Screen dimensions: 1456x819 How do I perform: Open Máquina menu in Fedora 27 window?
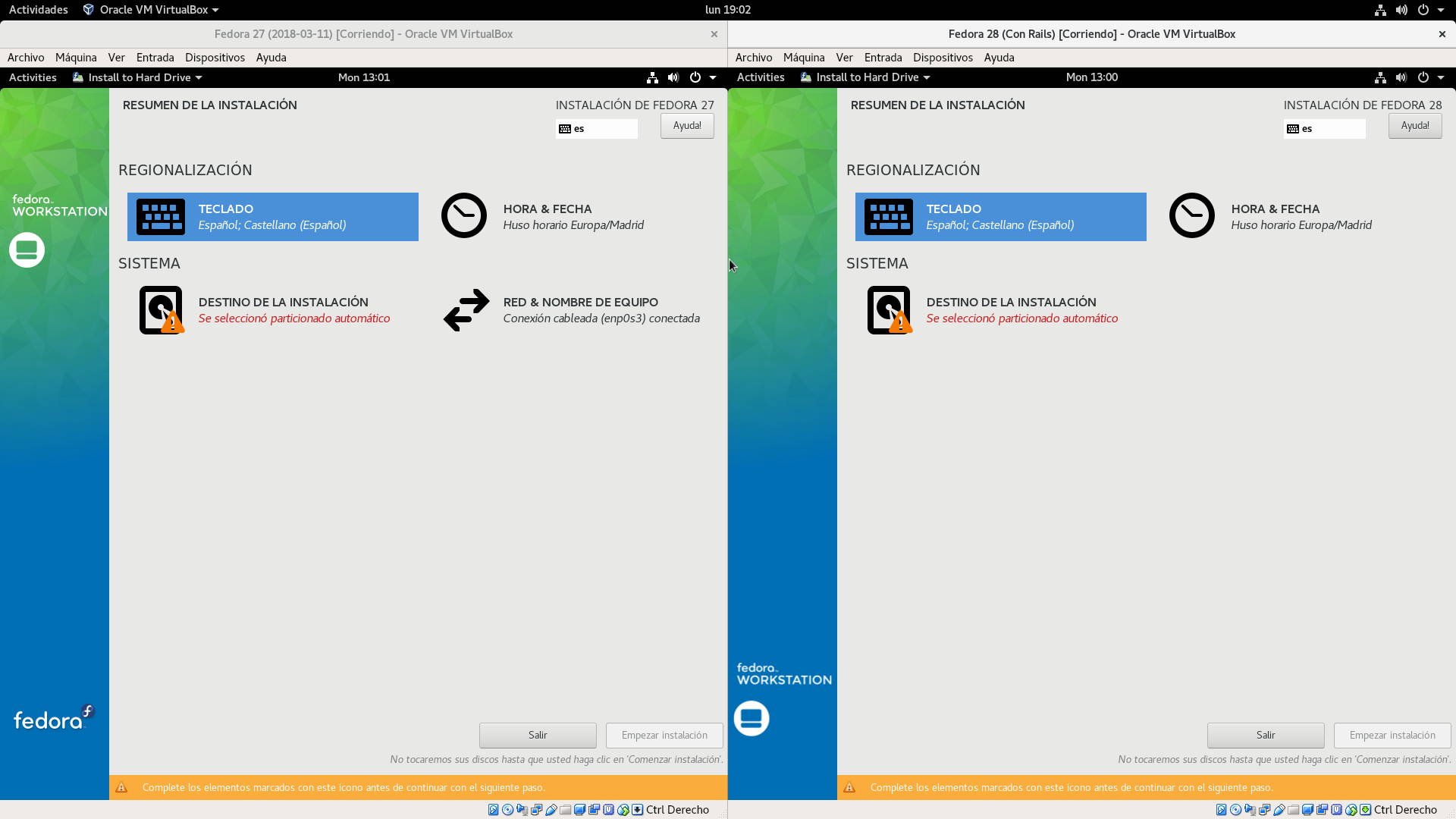click(x=76, y=58)
